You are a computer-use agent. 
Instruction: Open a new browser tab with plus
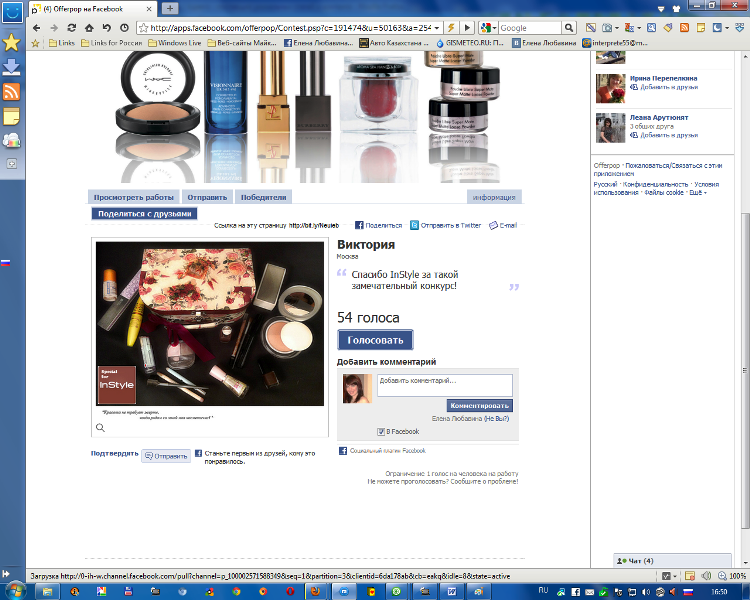point(170,8)
